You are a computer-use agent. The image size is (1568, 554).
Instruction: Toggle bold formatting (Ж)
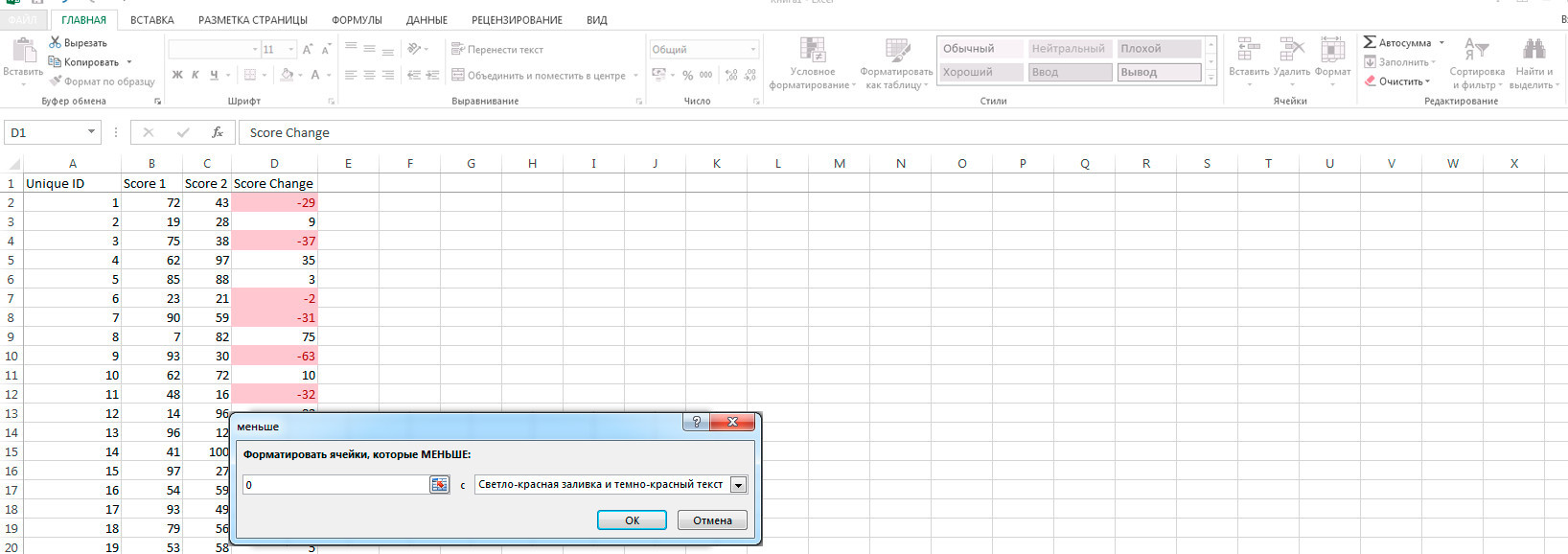(177, 75)
